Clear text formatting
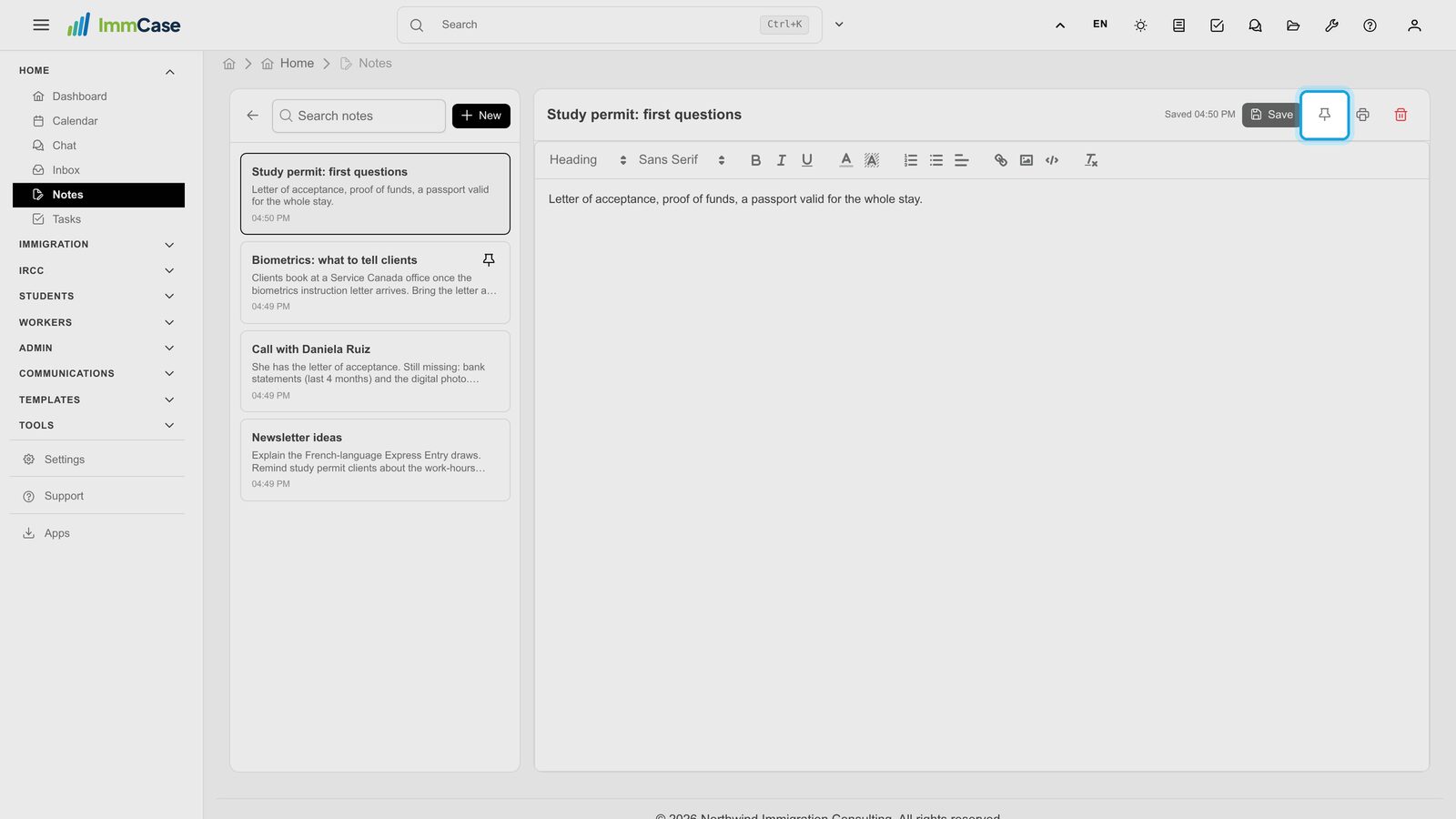 [1090, 160]
